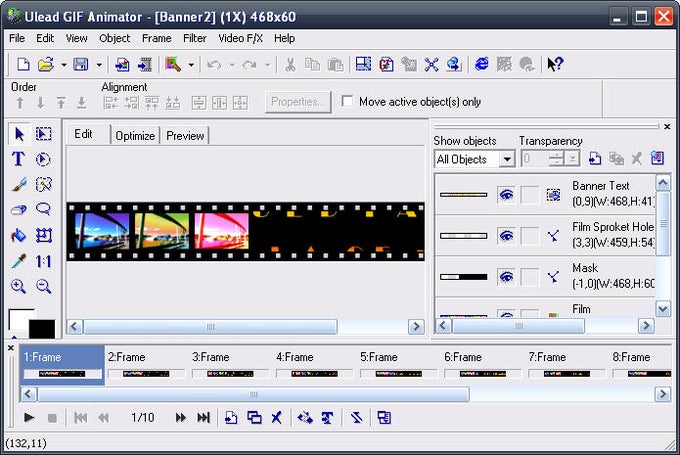Viewport: 680px width, 455px height.
Task: Select the Paint brush tool
Action: pos(19,184)
